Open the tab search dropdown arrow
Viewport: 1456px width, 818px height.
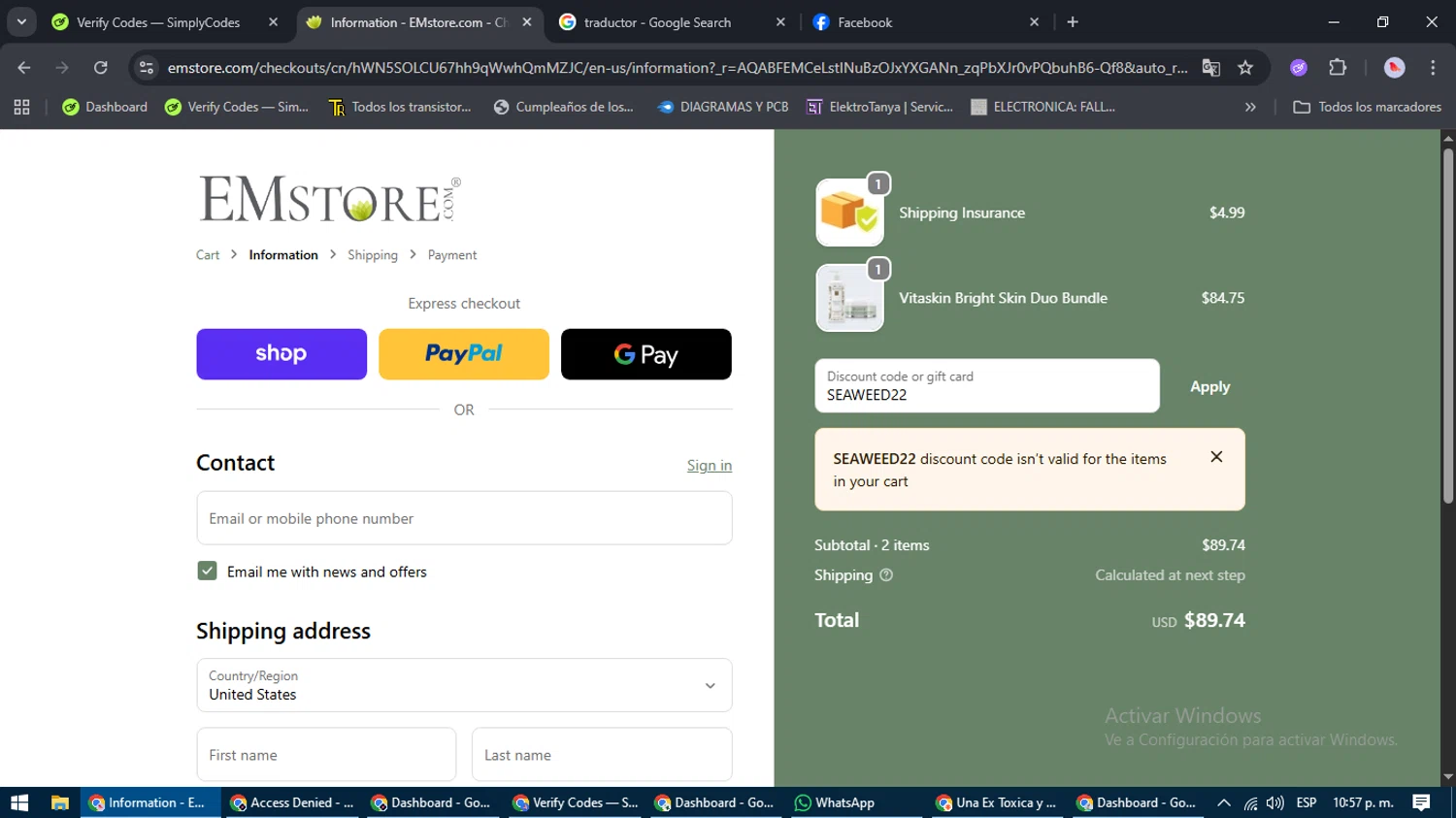21,21
